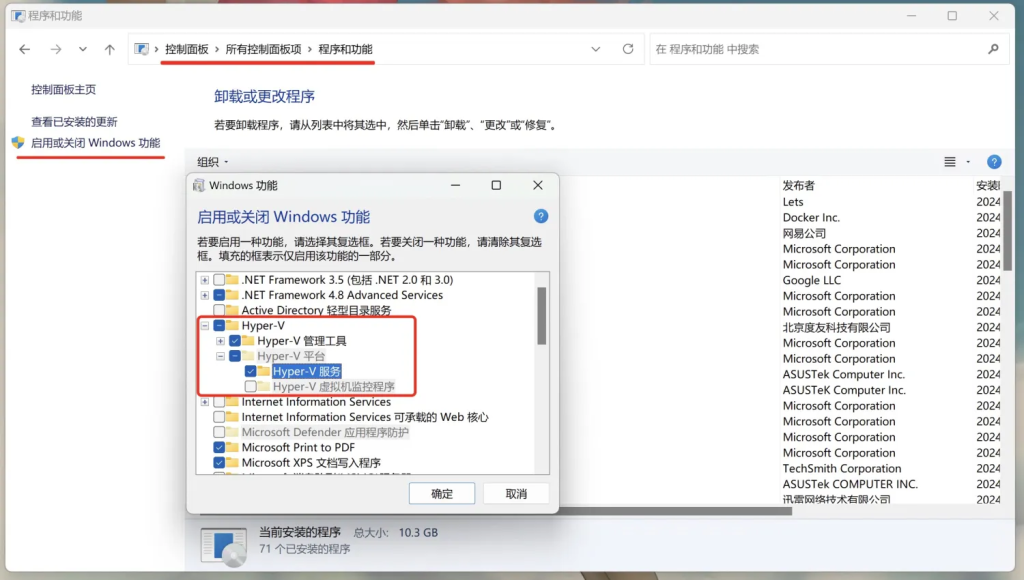
Task: Open address bar history dropdown
Action: click(x=596, y=49)
